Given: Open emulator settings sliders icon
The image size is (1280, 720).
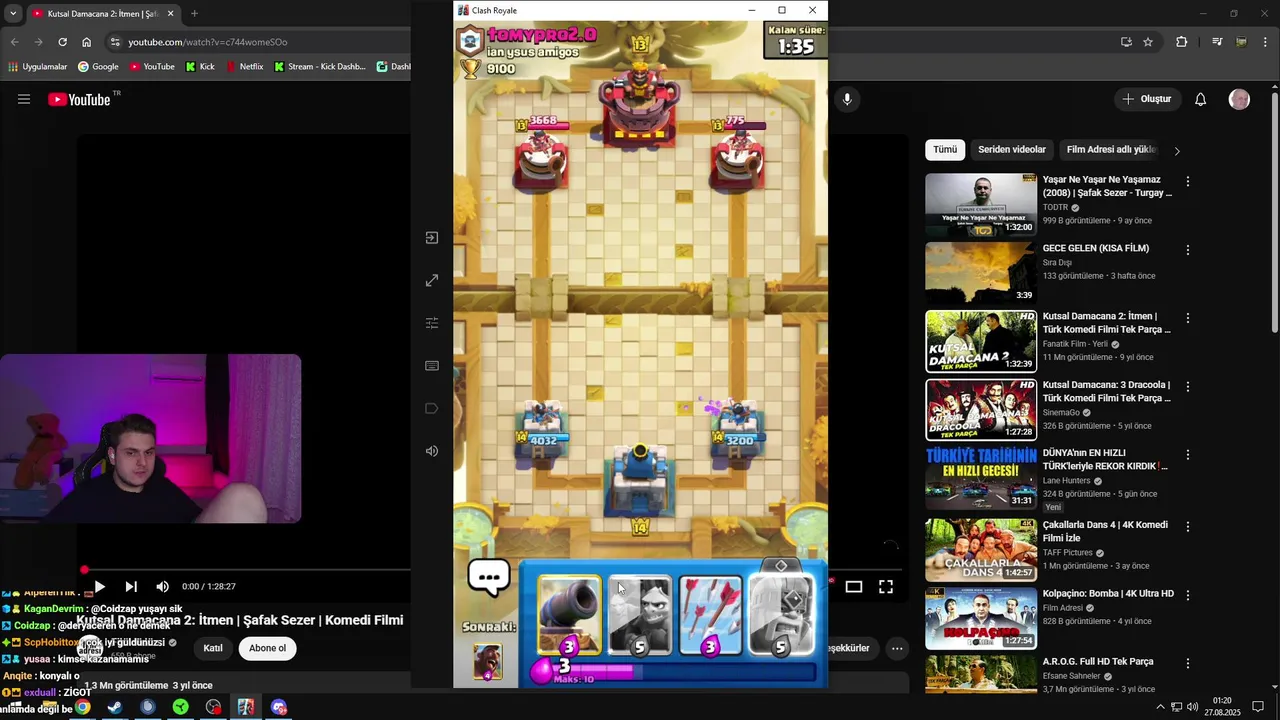Looking at the screenshot, I should [432, 323].
